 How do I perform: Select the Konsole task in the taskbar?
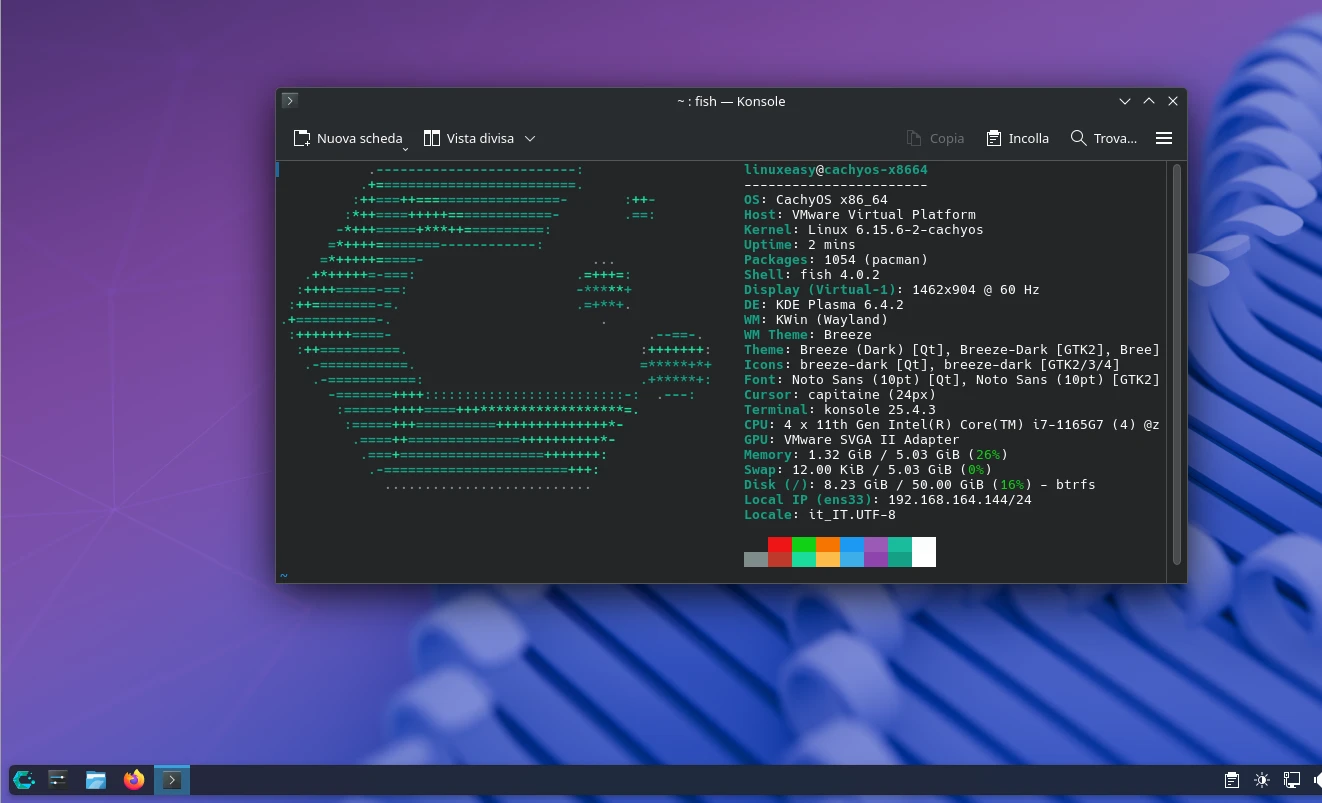point(172,780)
